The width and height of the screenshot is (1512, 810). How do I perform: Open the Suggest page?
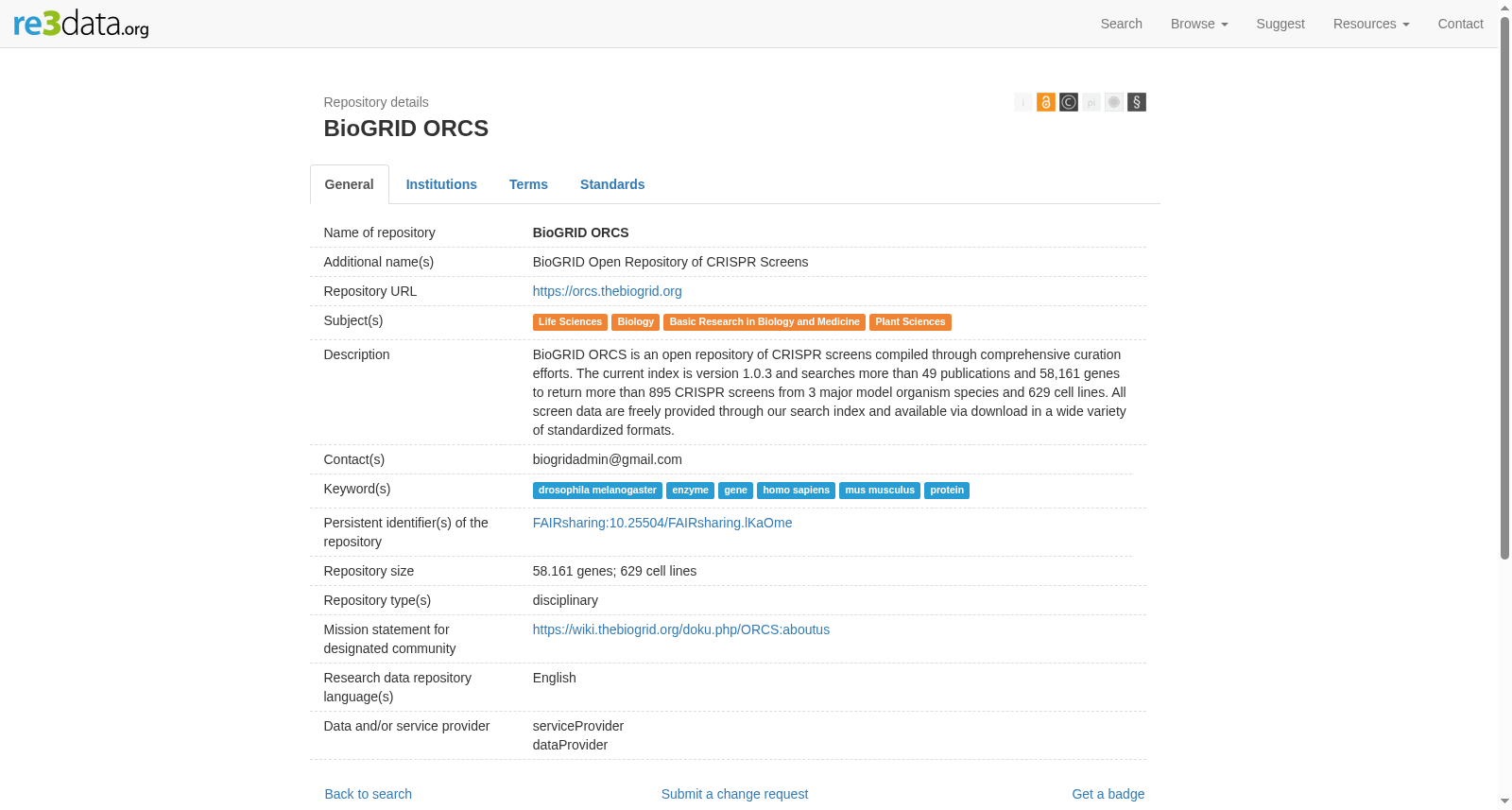point(1280,24)
